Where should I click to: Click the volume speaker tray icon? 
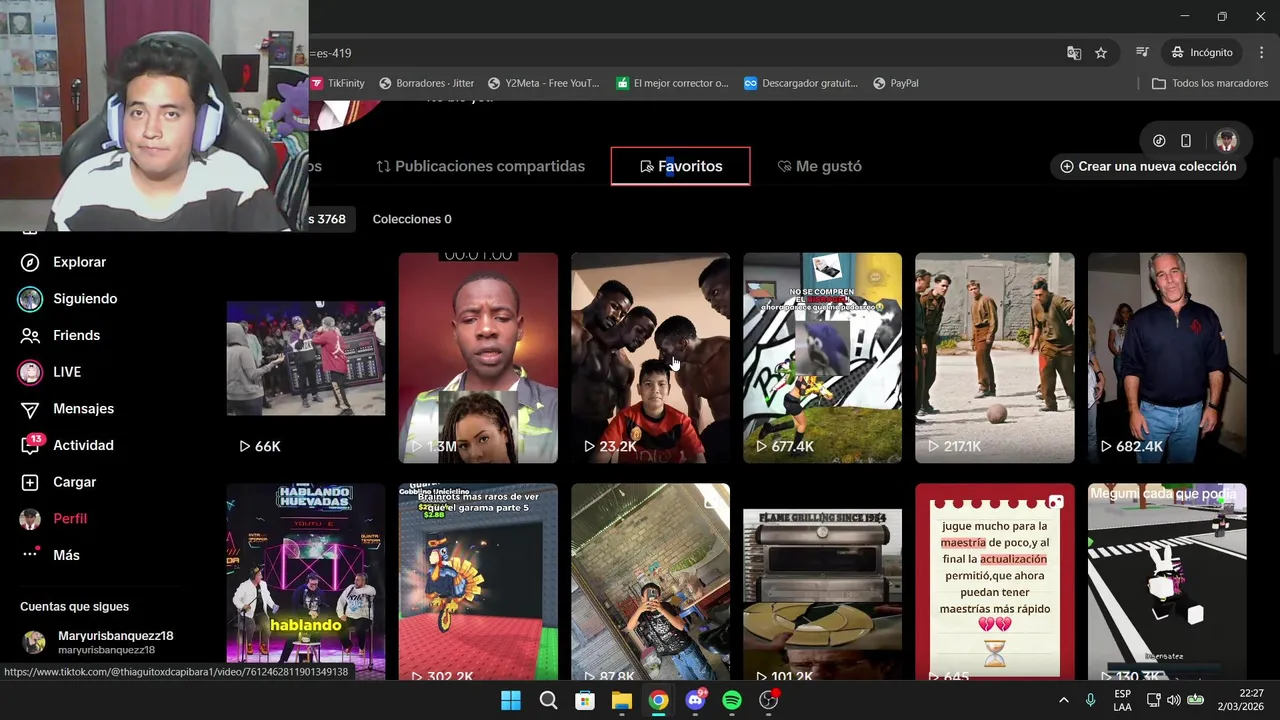(1173, 700)
